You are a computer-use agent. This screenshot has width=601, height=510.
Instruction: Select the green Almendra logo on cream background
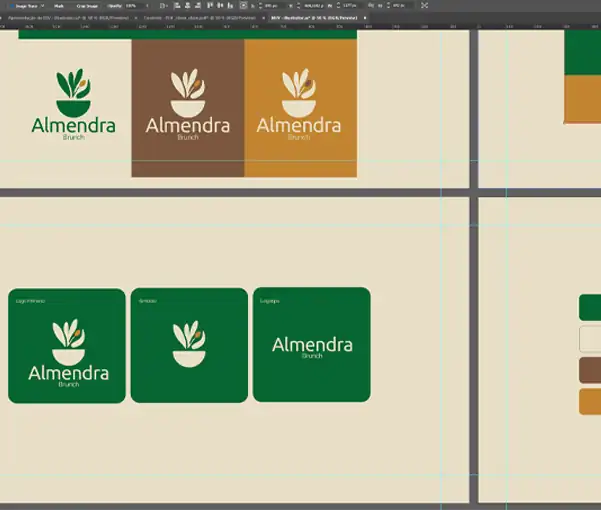74,104
